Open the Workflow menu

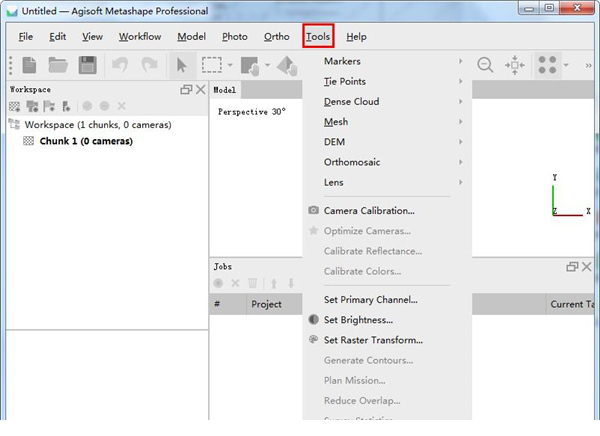tap(139, 37)
